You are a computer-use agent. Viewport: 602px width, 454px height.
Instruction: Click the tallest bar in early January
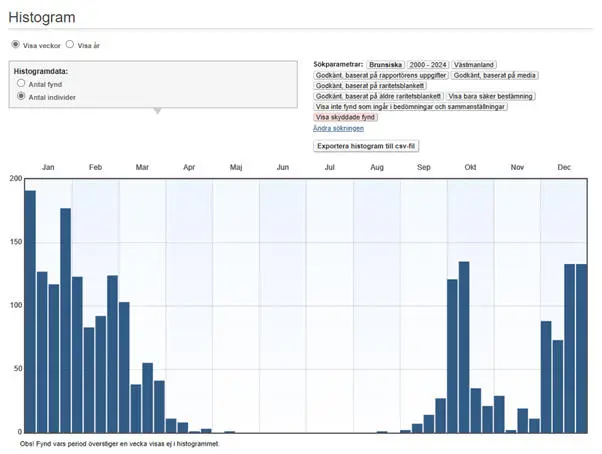tap(30, 311)
